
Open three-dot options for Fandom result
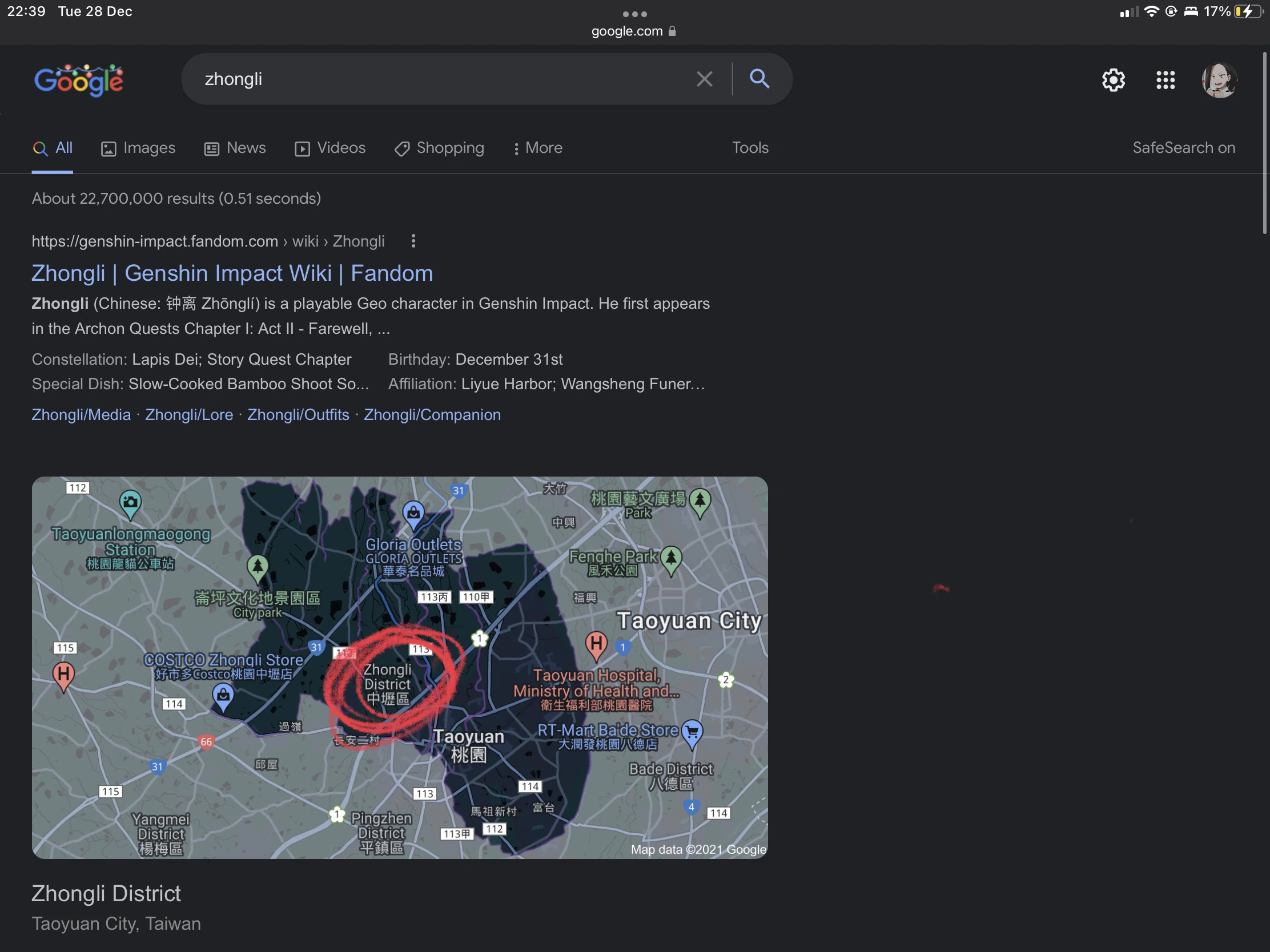(x=413, y=241)
